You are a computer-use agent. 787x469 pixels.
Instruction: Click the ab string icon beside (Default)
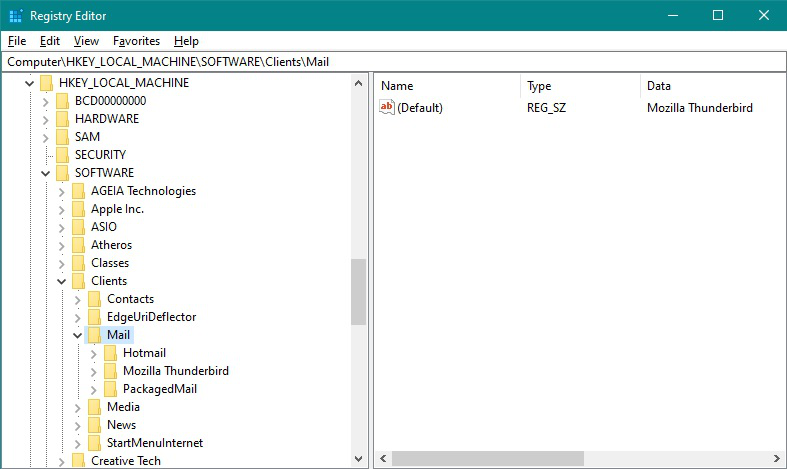(x=388, y=108)
